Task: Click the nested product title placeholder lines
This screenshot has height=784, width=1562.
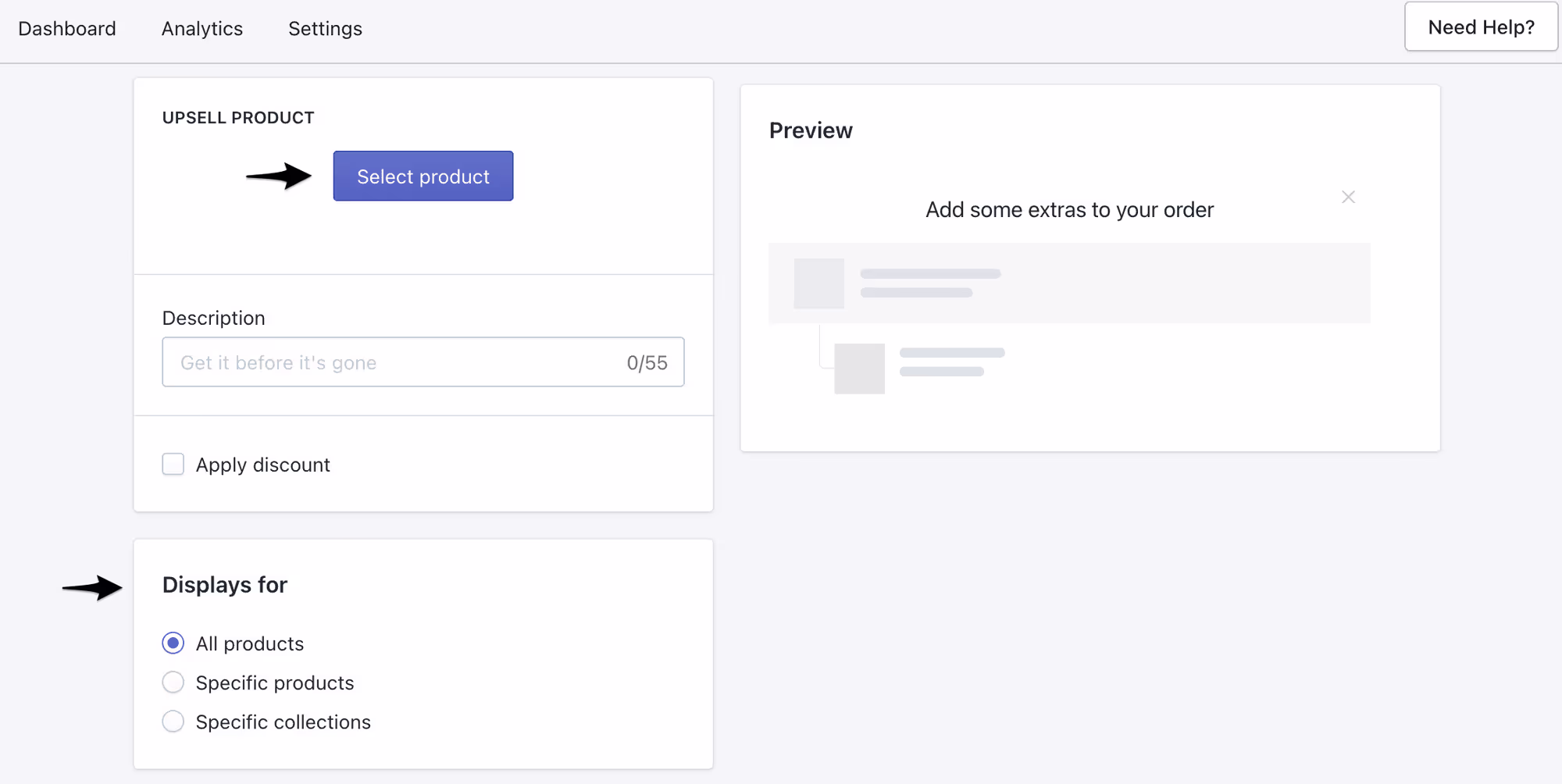Action: pyautogui.click(x=952, y=362)
